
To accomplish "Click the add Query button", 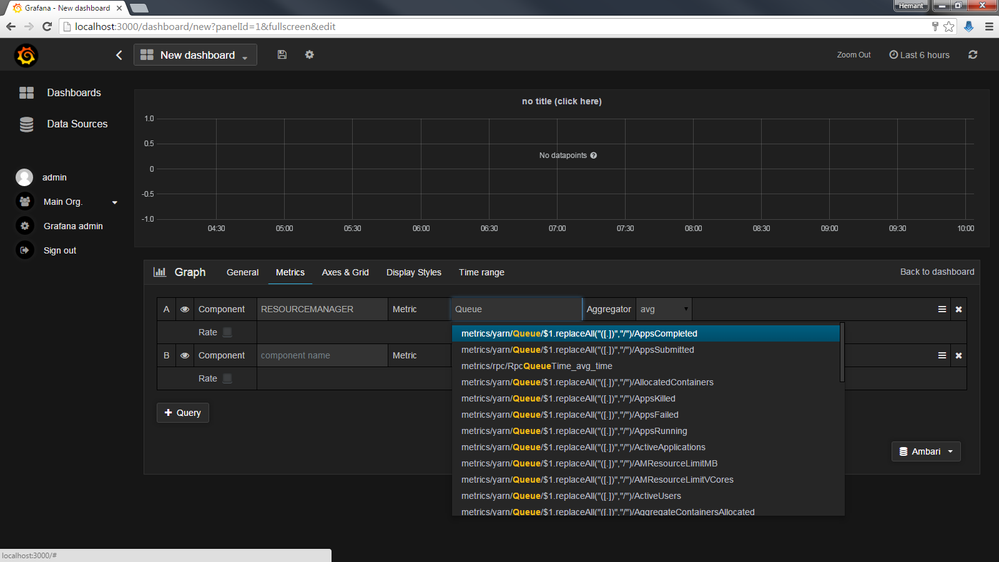I will pyautogui.click(x=183, y=413).
